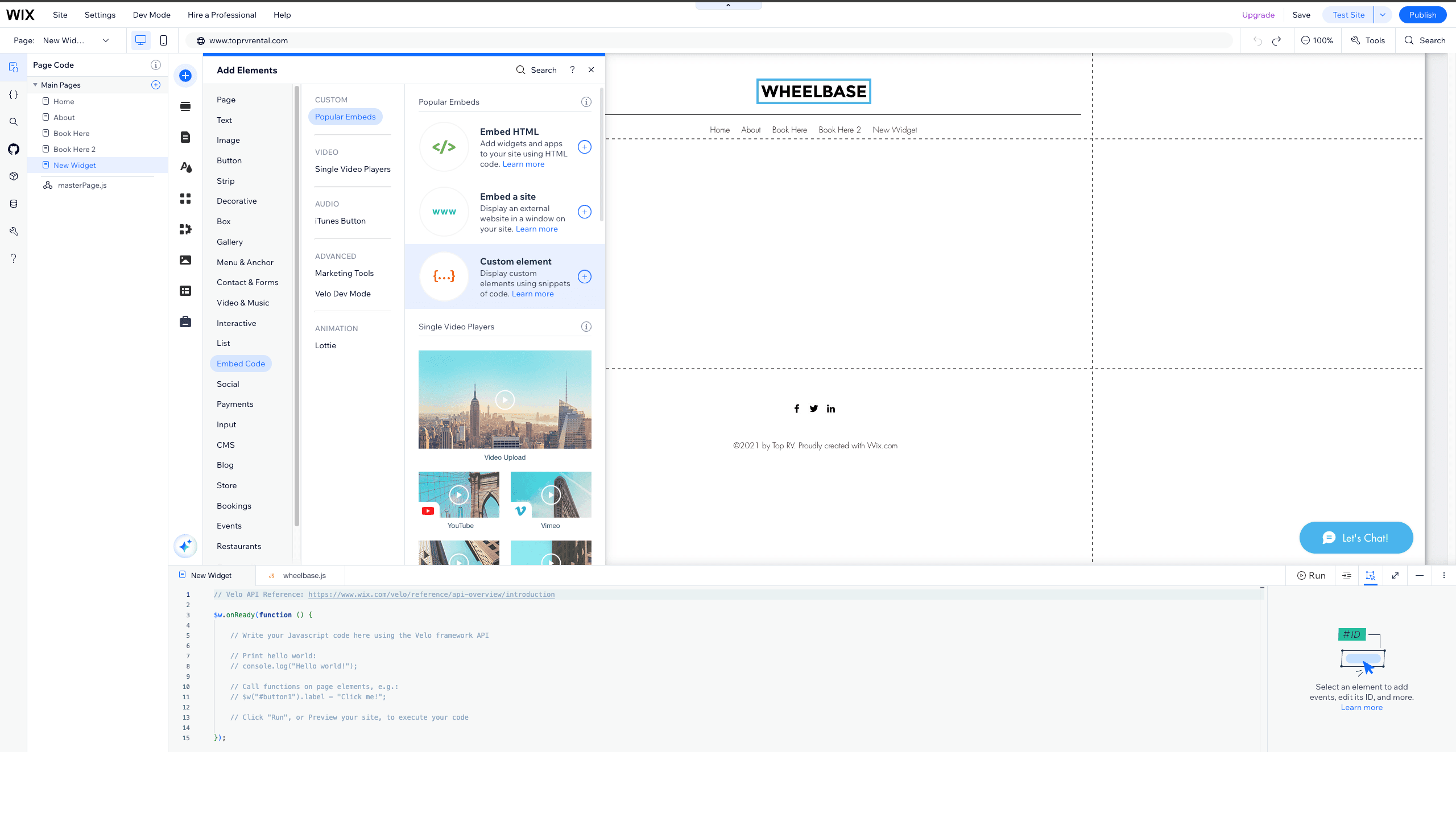Select the AI sparkle icon in editor toolbar
The width and height of the screenshot is (1456, 817).
(185, 546)
